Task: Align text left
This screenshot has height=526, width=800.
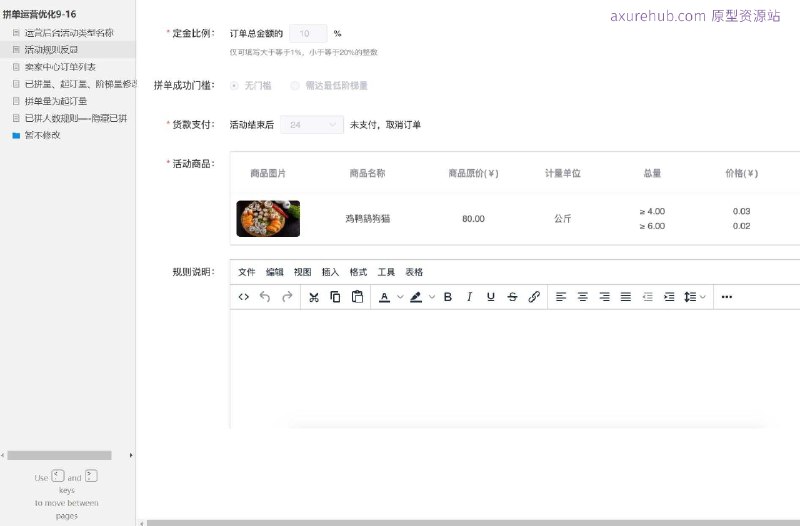Action: click(561, 297)
